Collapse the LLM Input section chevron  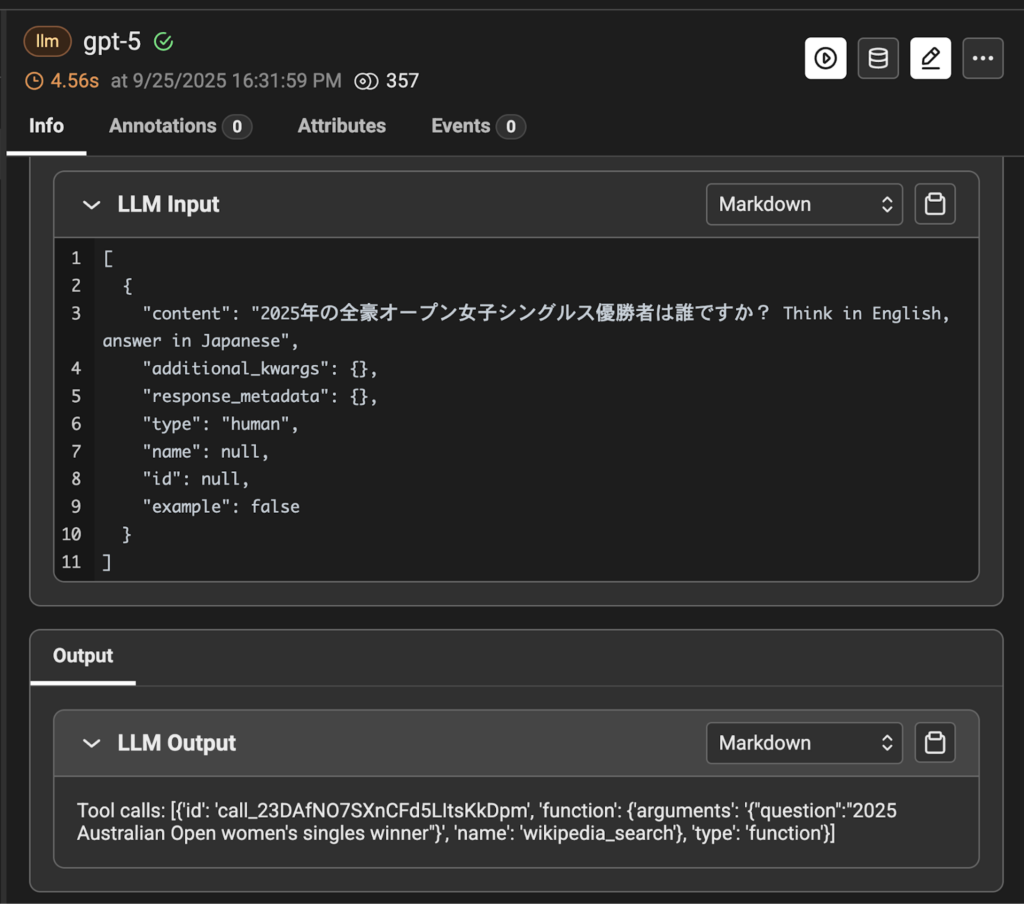pyautogui.click(x=92, y=204)
